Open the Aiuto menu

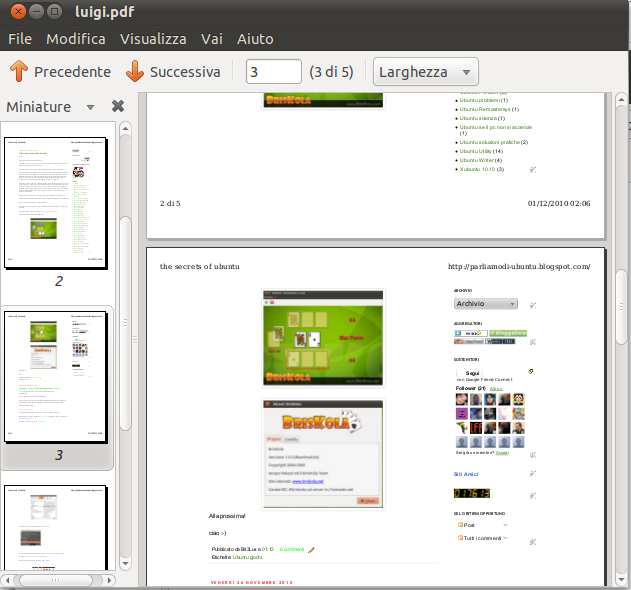point(255,39)
